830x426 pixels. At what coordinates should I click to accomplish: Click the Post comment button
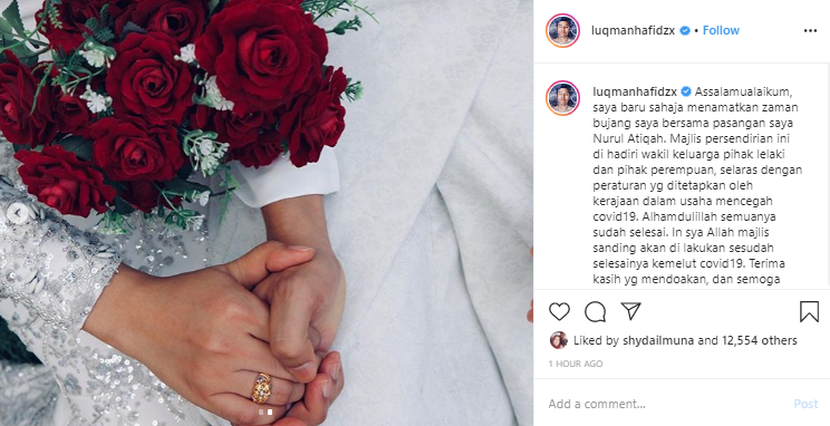[x=806, y=404]
